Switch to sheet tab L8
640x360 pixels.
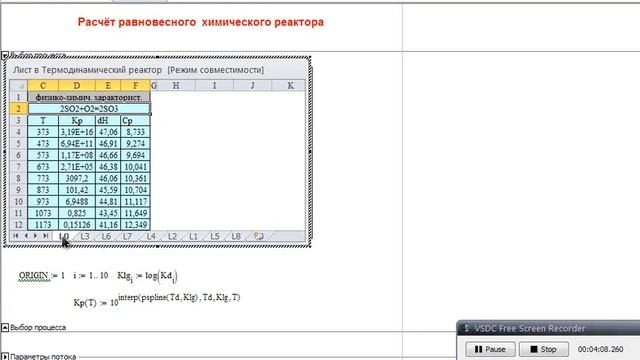(x=236, y=236)
